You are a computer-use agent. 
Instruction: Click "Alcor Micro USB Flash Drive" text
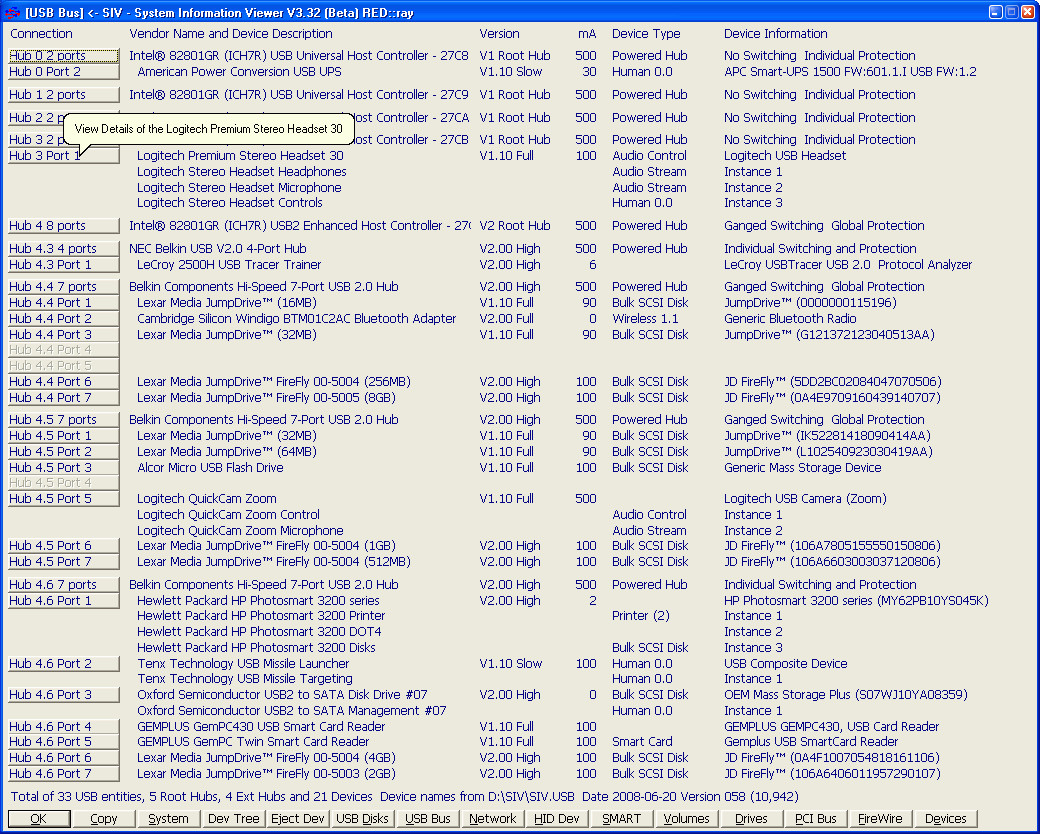210,468
